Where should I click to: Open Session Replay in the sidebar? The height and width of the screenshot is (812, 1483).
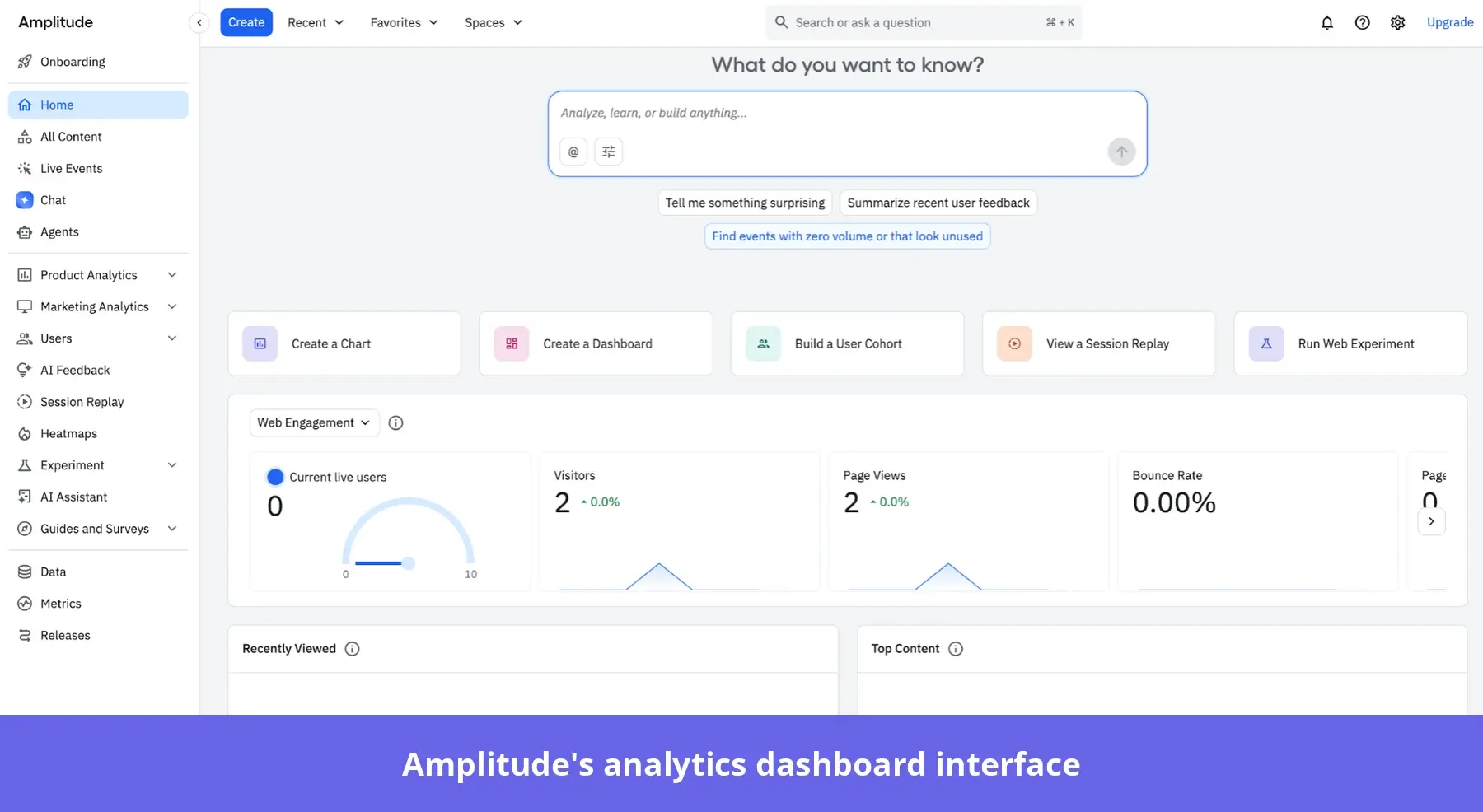[98, 402]
